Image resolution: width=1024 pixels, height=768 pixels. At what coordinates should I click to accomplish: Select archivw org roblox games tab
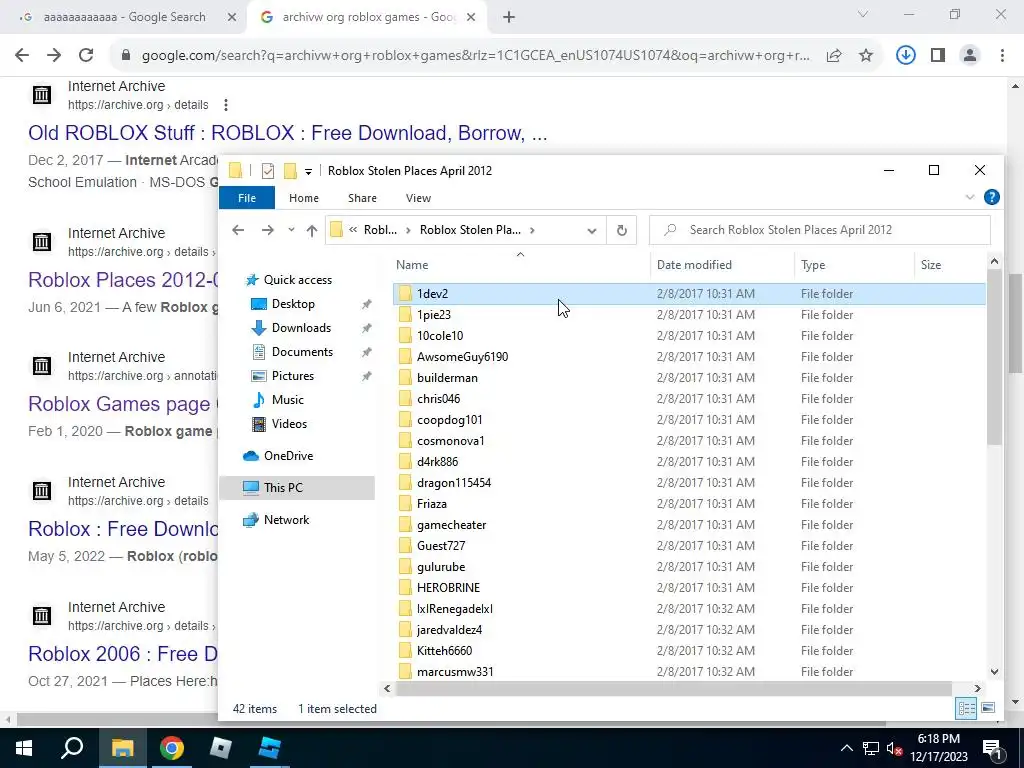[369, 18]
